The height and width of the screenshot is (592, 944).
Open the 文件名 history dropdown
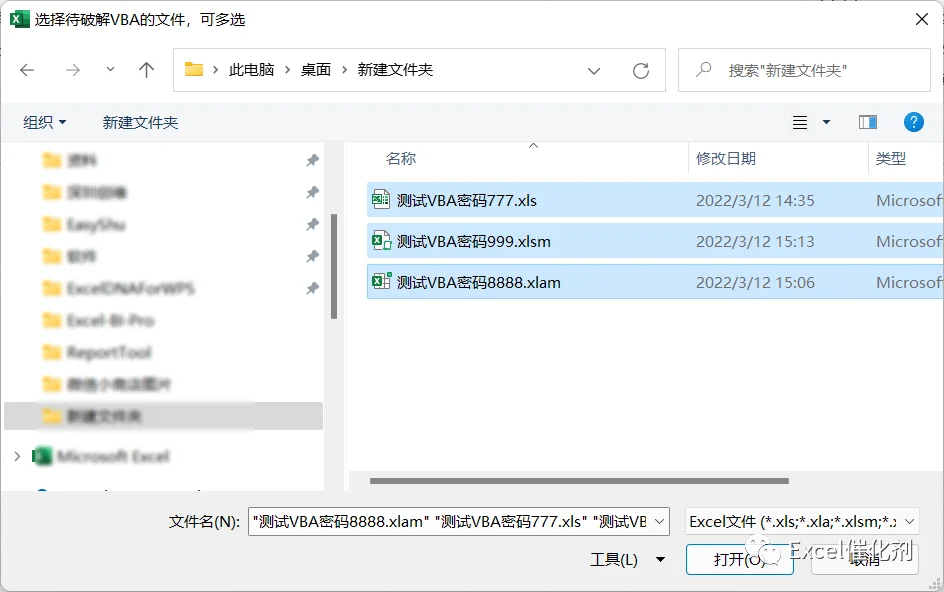660,521
